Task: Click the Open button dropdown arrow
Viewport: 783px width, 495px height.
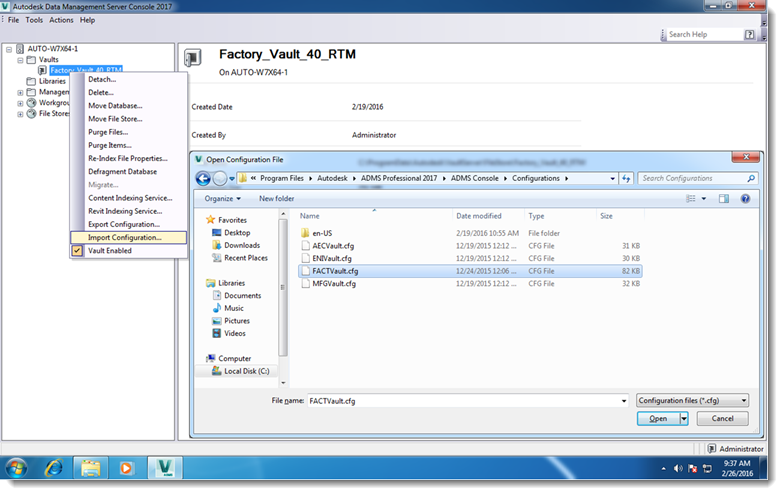Action: (x=684, y=419)
